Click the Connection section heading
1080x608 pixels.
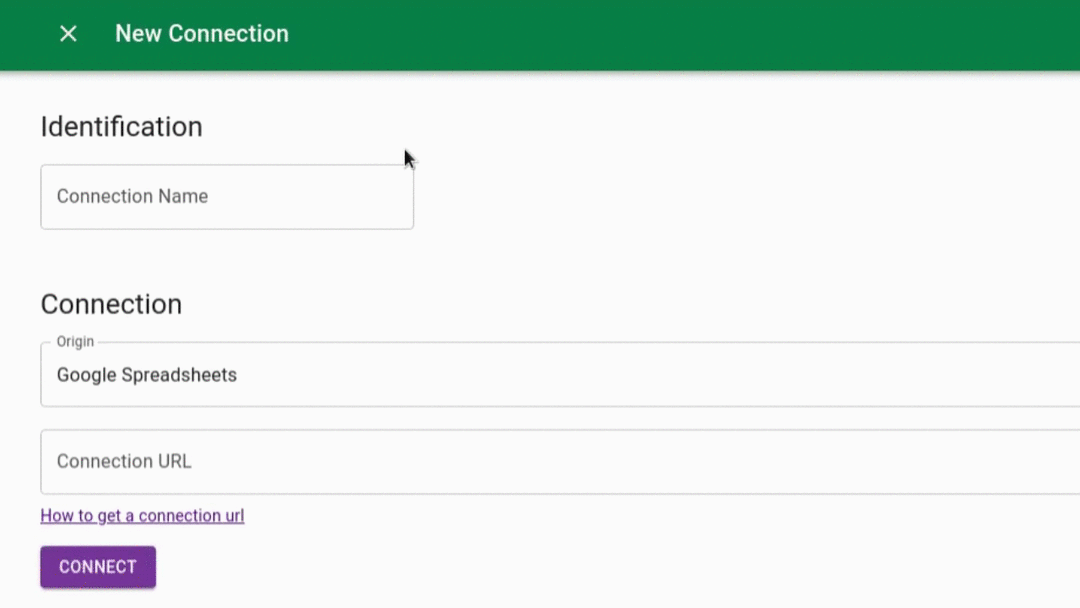tap(111, 304)
